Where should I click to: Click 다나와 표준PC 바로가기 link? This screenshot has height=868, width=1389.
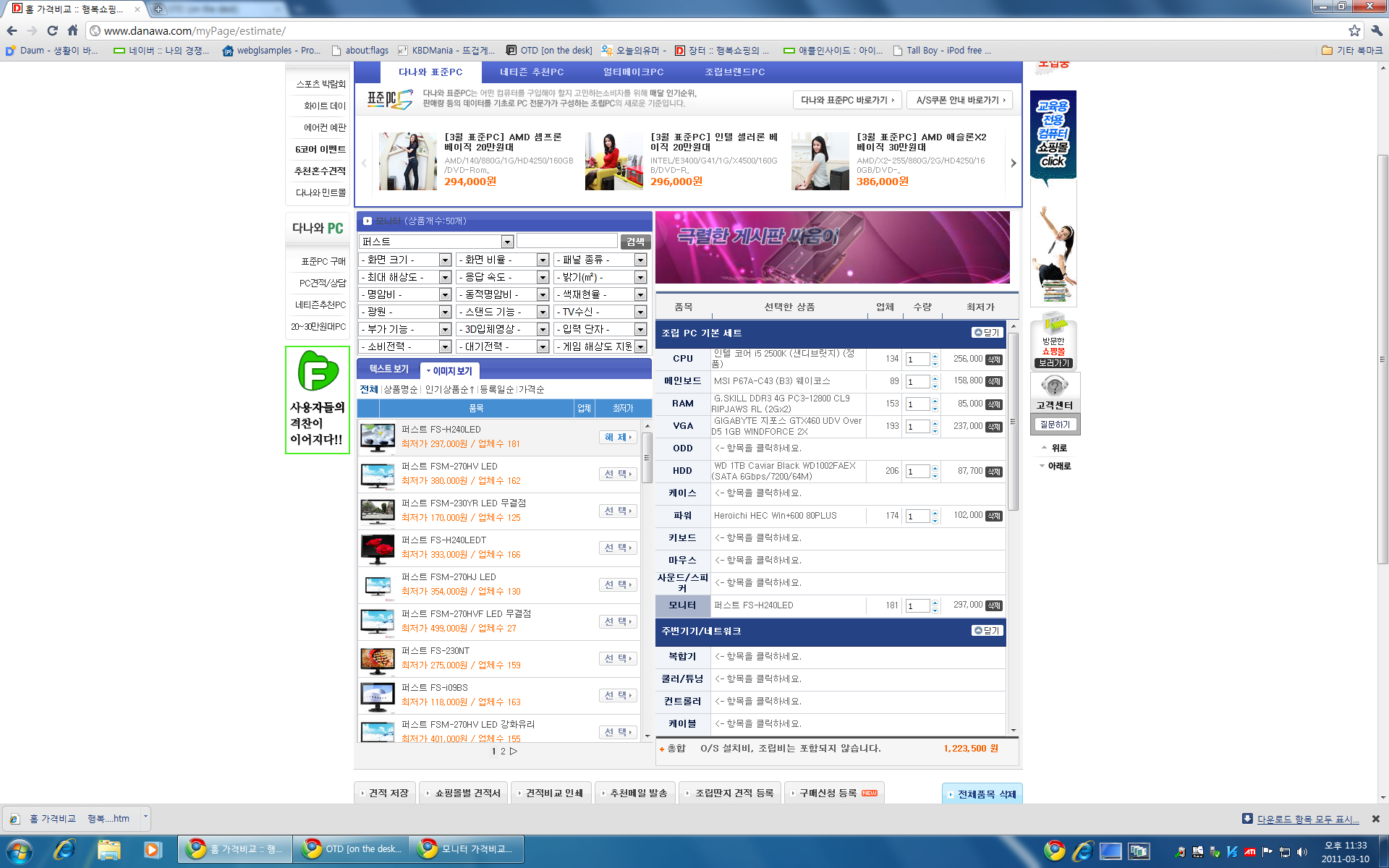pos(847,101)
